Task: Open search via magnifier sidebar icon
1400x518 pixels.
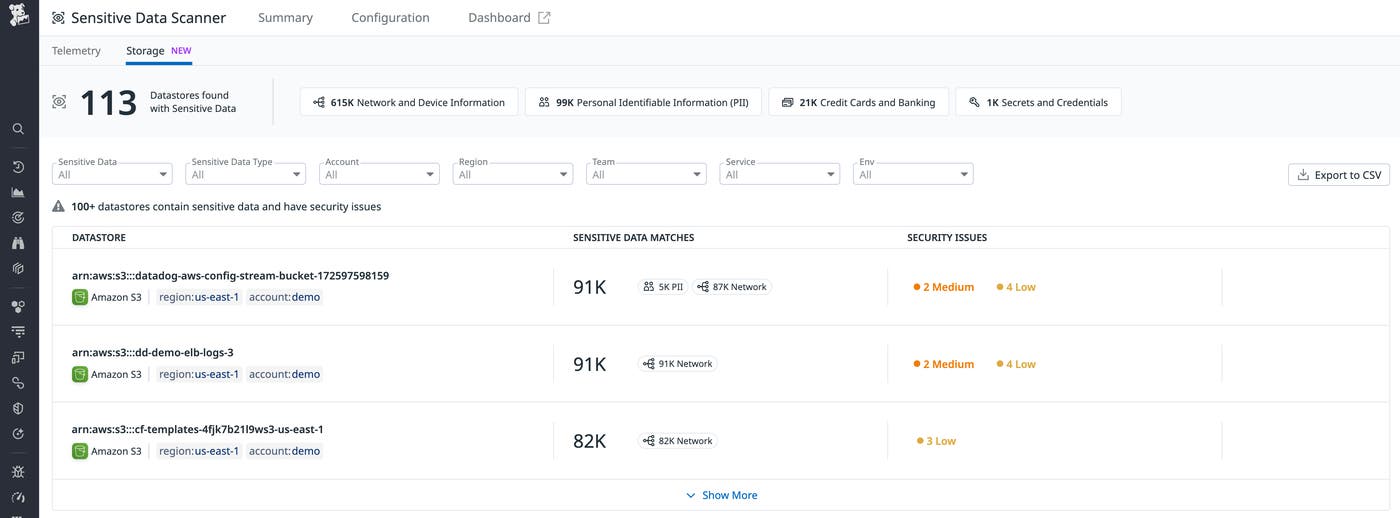Action: pyautogui.click(x=18, y=129)
